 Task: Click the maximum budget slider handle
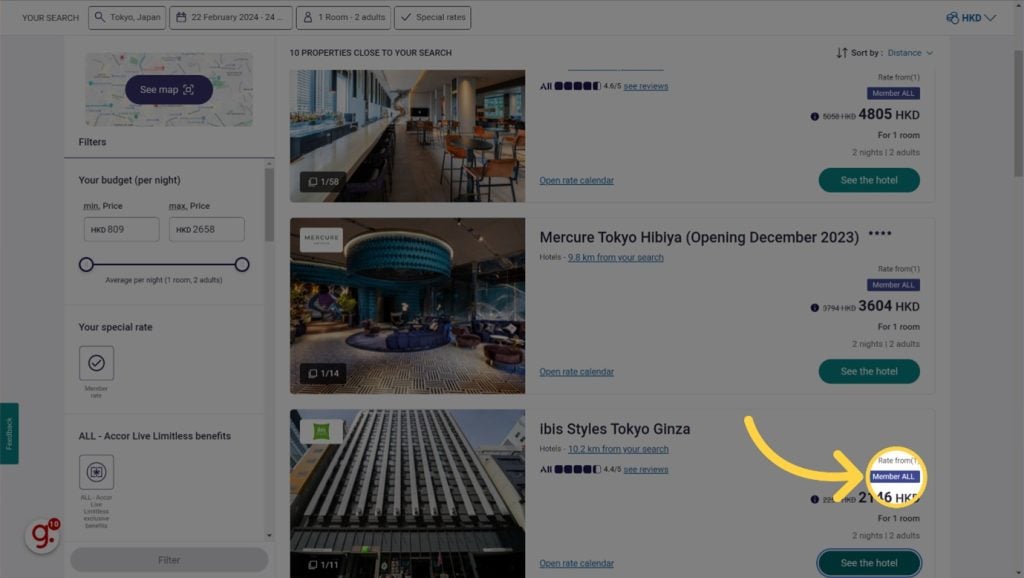pyautogui.click(x=242, y=265)
